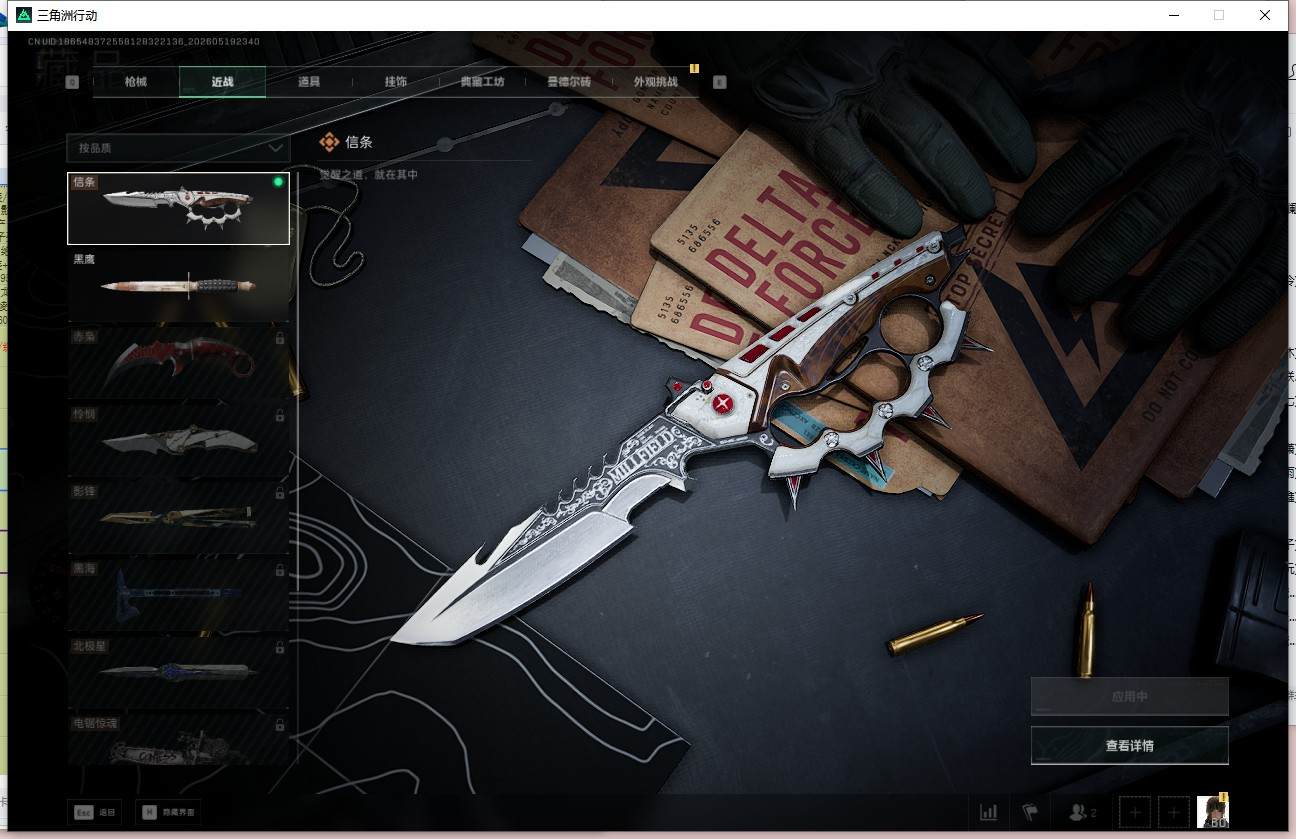The image size is (1296, 839).
Task: Open the flag icon in bottom bar
Action: [1030, 812]
